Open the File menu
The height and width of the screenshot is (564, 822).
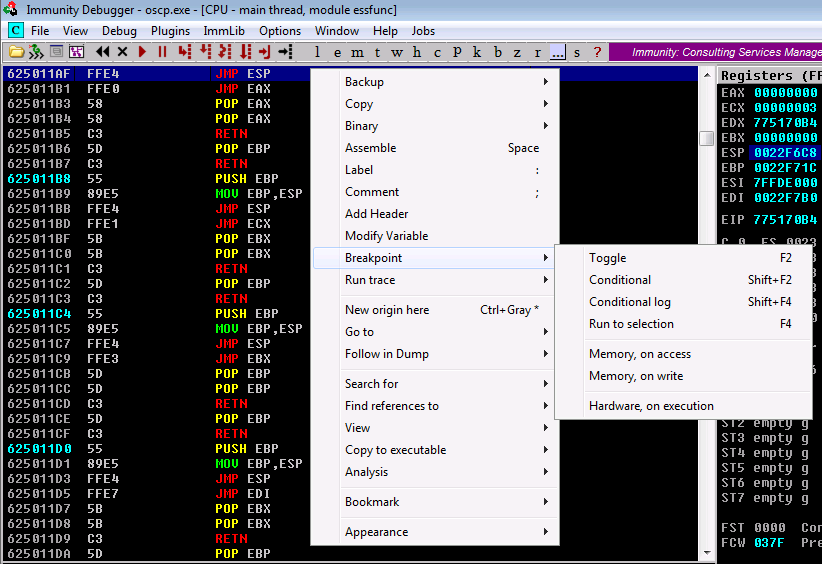(40, 31)
